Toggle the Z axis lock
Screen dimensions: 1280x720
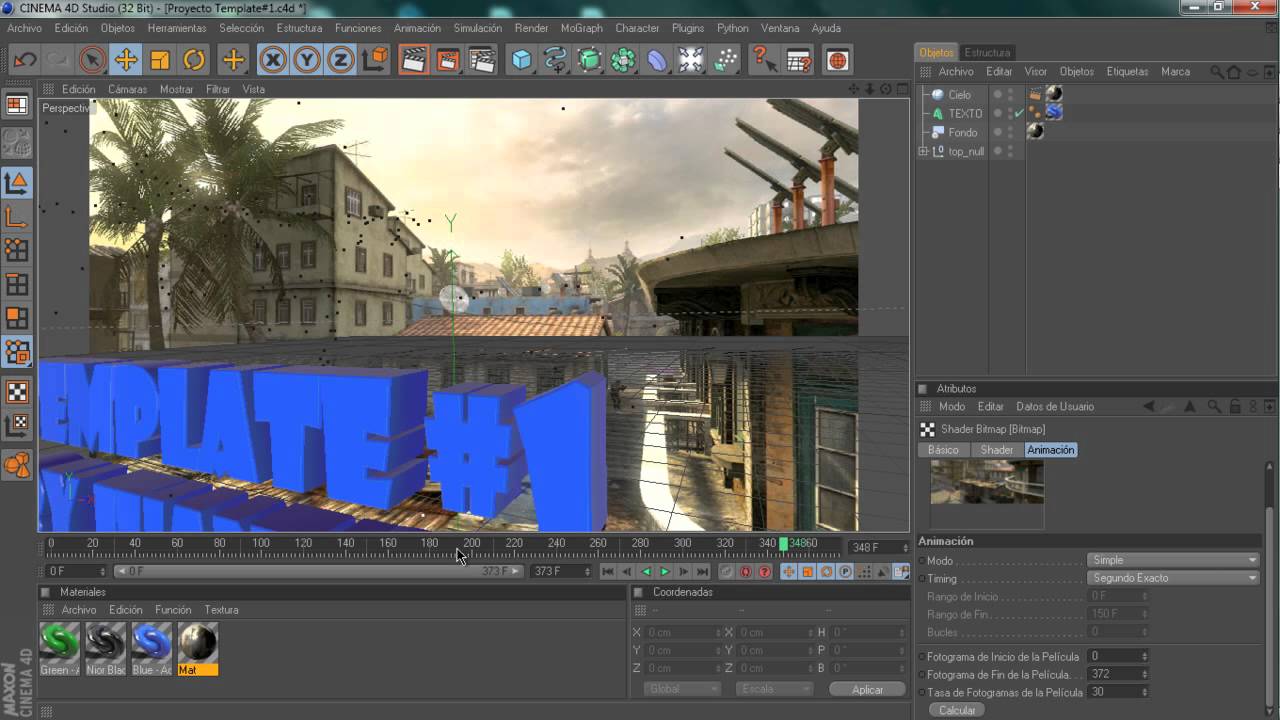coord(341,60)
